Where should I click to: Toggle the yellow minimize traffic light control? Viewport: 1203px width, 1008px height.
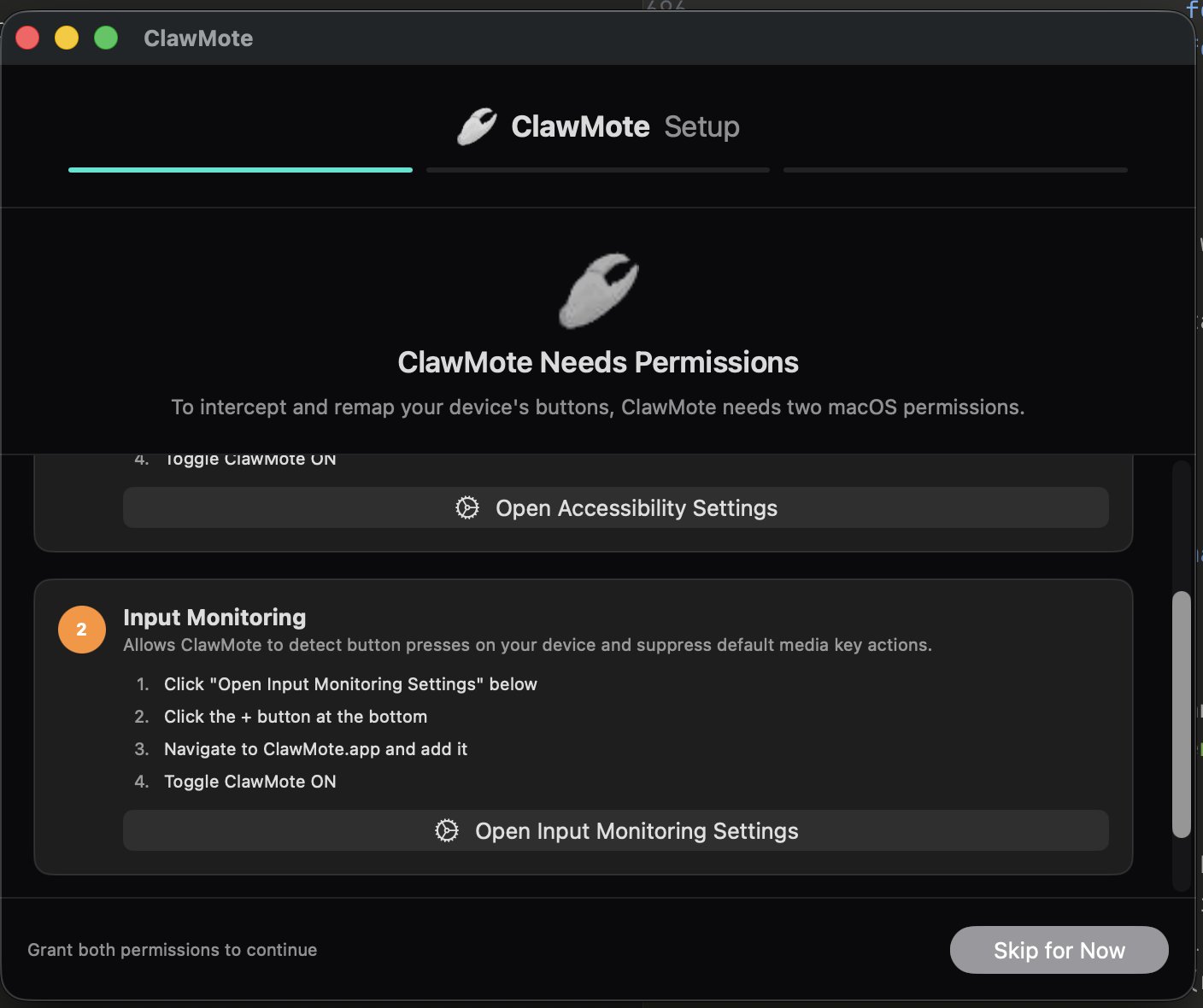coord(67,38)
